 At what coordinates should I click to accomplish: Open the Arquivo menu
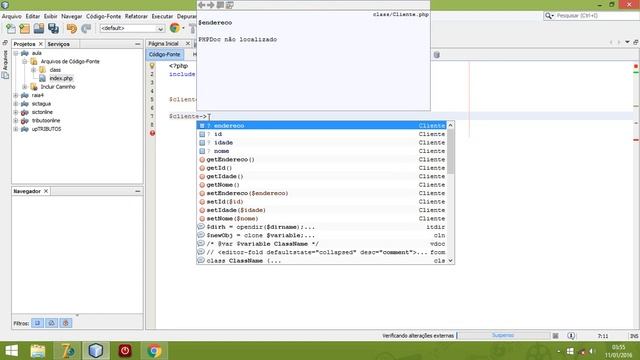coord(11,16)
